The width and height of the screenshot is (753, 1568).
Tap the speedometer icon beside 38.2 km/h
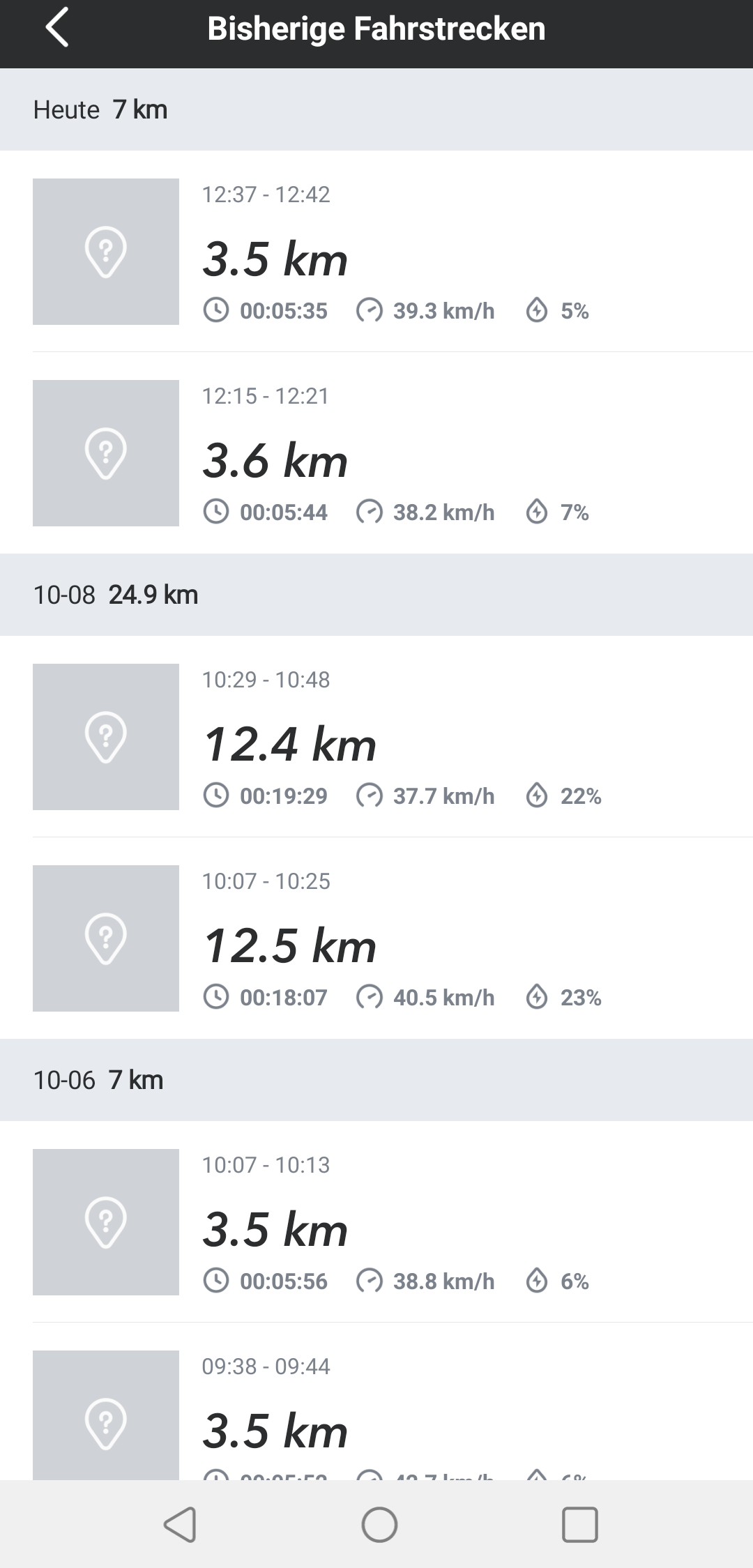click(370, 512)
